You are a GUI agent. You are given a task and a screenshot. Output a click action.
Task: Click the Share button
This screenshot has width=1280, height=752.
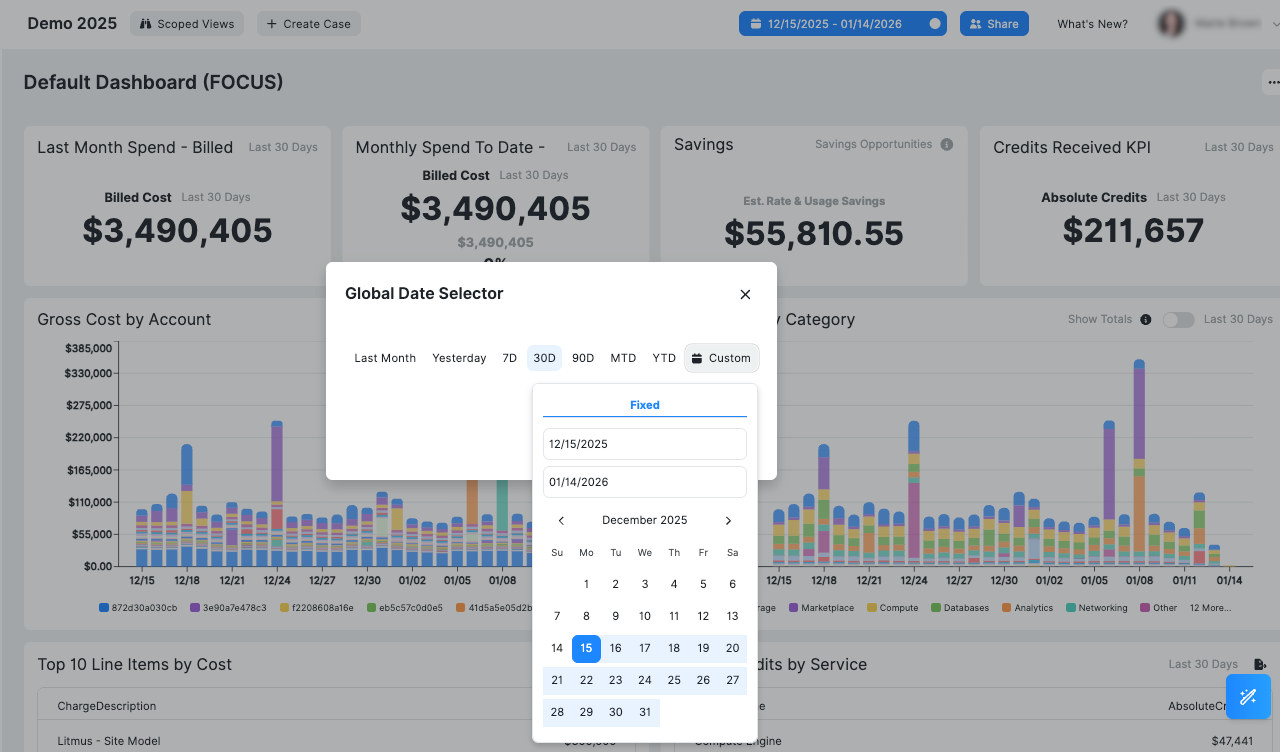994,22
